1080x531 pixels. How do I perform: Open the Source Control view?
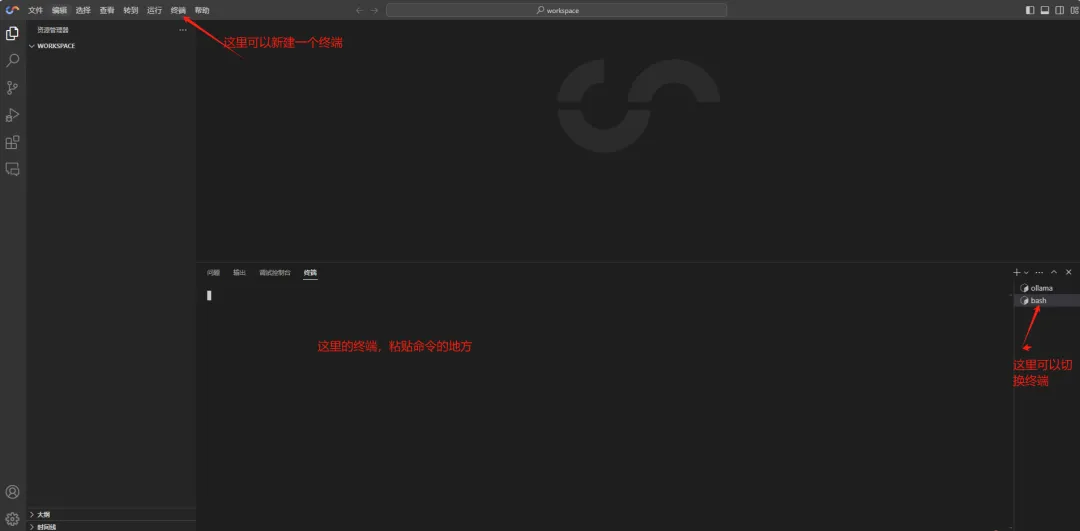(x=12, y=87)
